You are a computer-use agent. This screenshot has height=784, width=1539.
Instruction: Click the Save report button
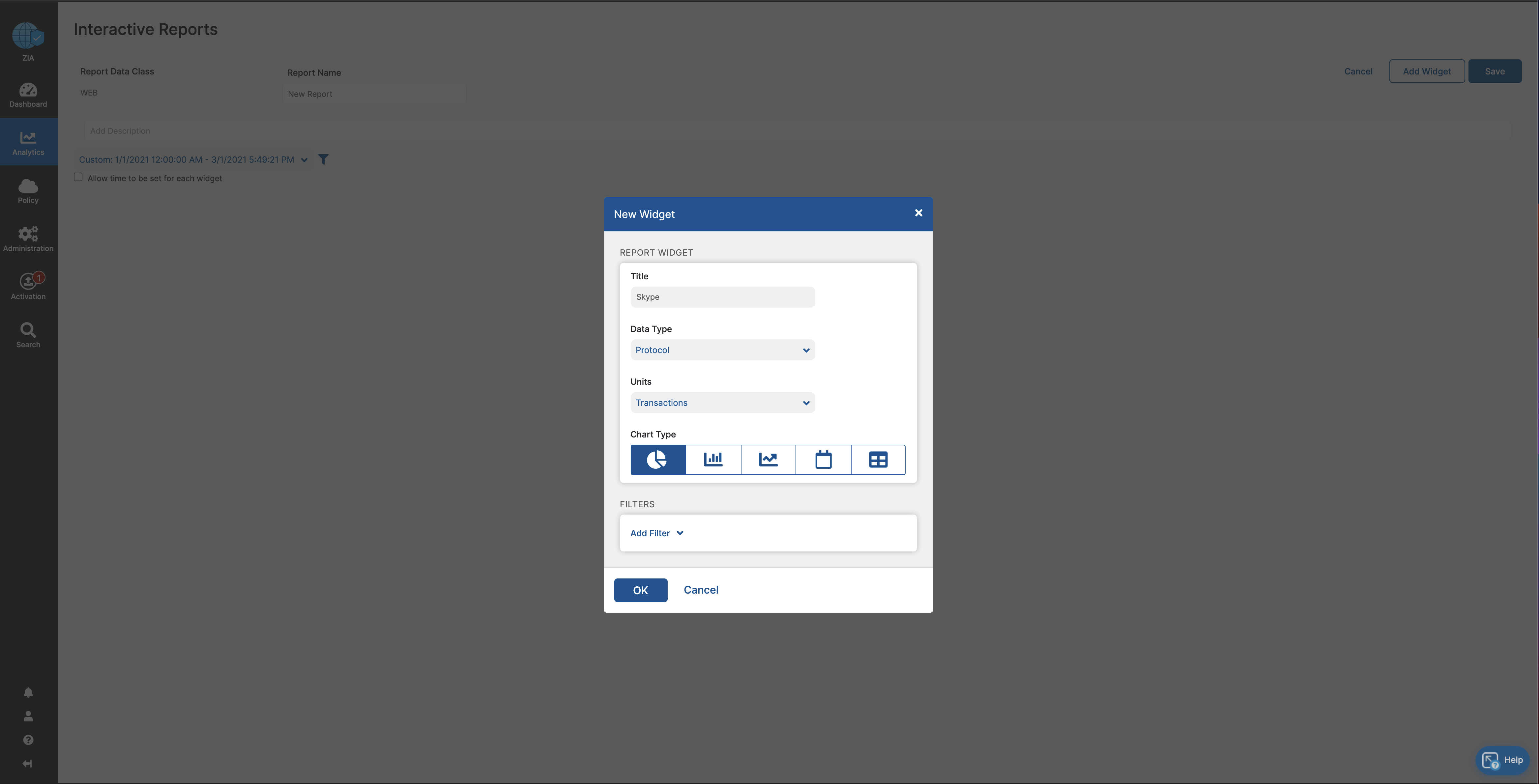[x=1494, y=71]
